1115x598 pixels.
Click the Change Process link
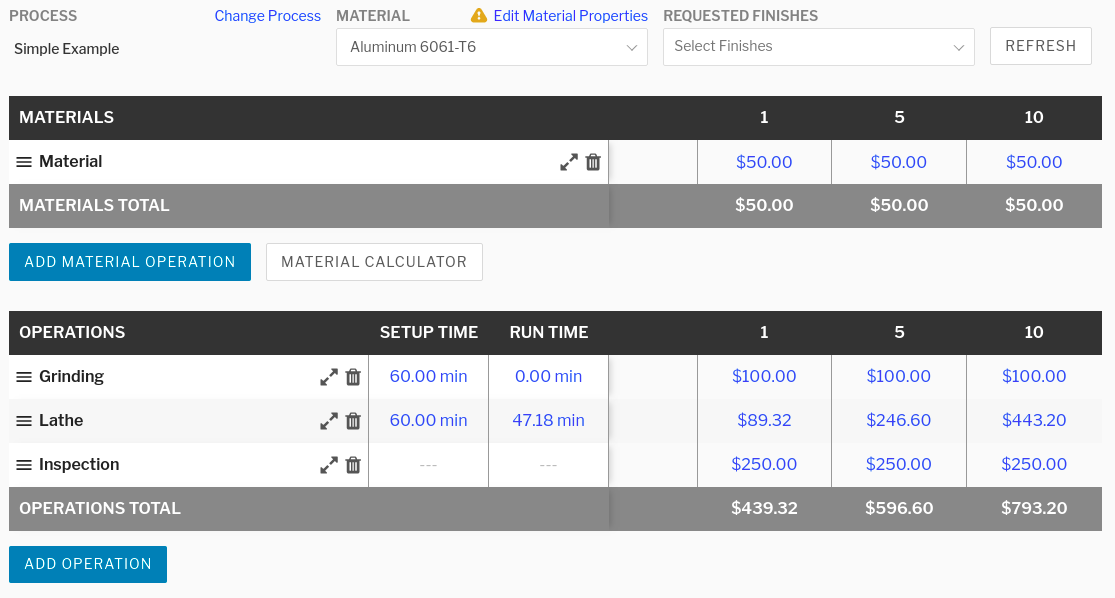pos(267,16)
